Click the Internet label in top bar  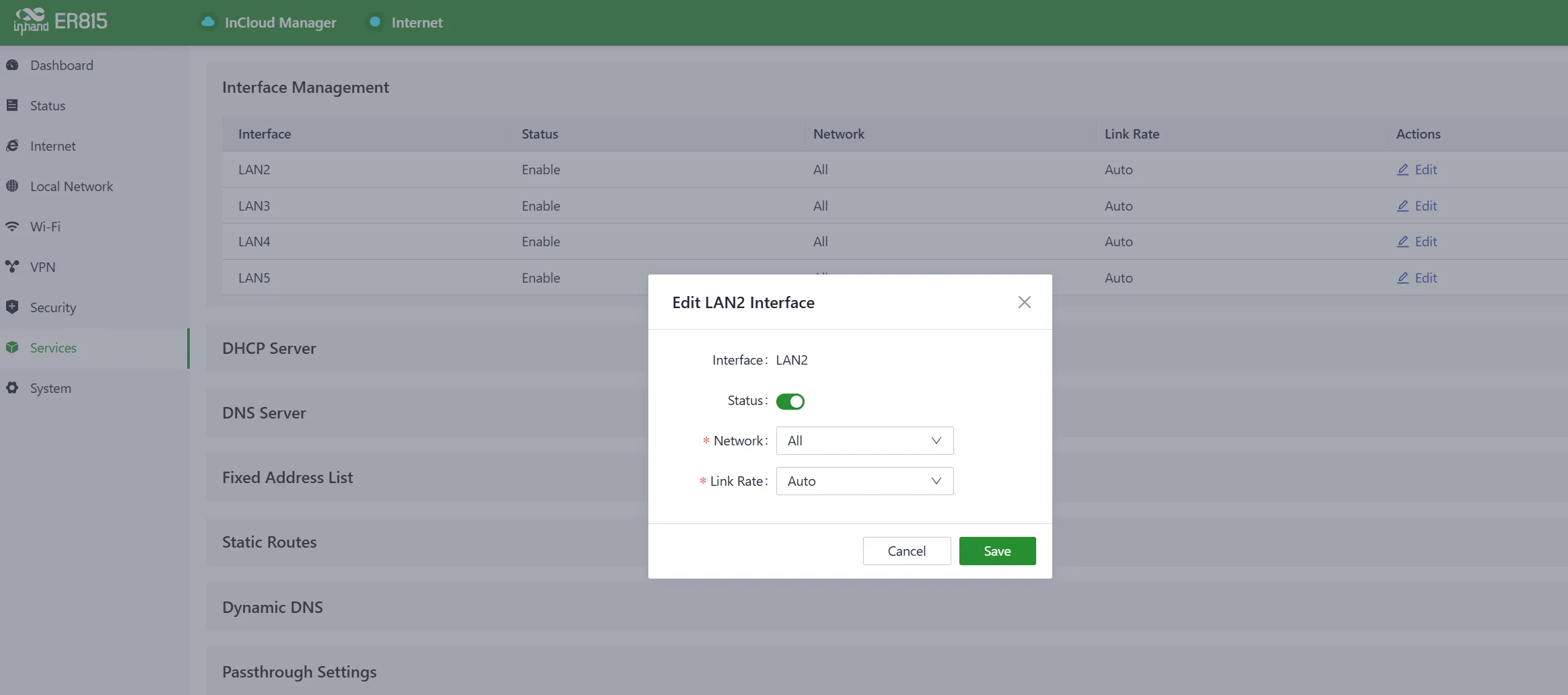pos(417,22)
